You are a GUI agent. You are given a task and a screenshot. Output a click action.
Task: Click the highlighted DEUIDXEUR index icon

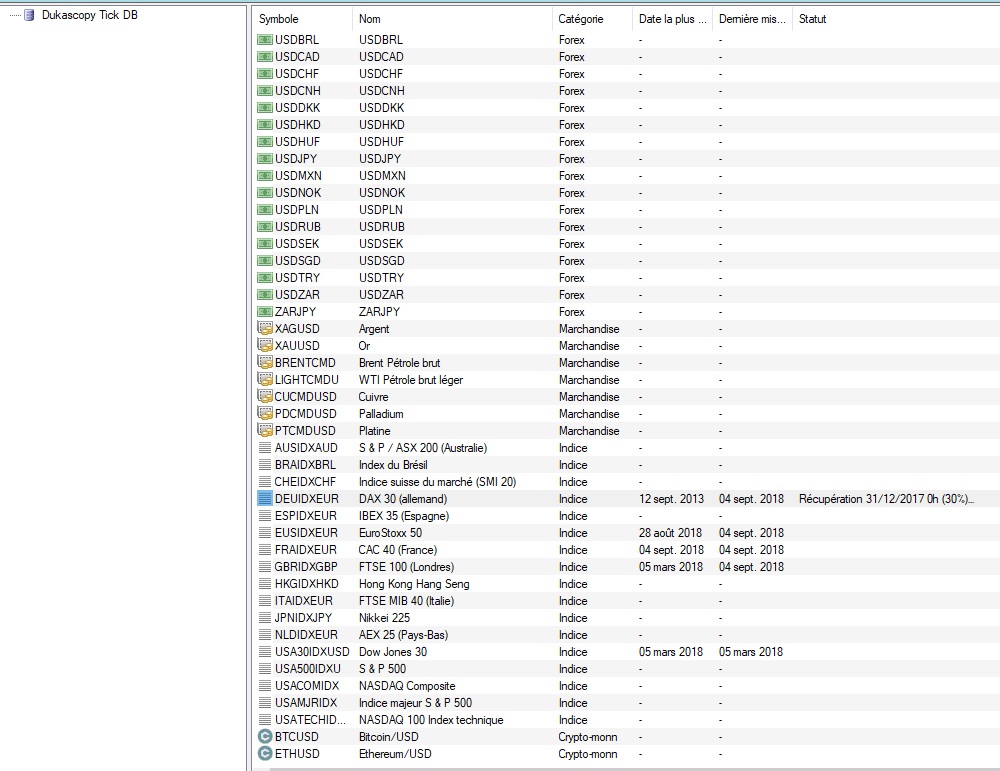[x=265, y=499]
